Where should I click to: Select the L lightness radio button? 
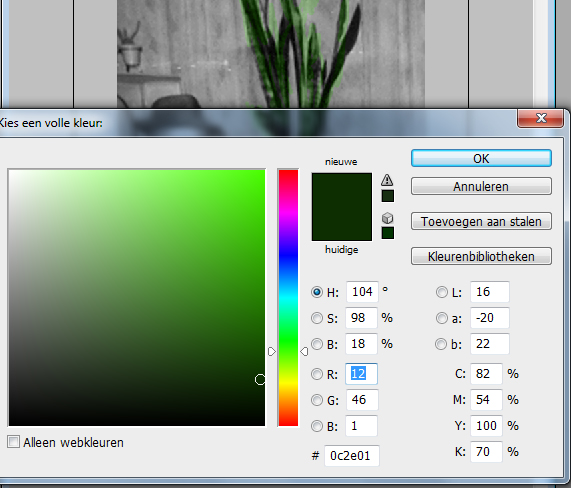(441, 292)
